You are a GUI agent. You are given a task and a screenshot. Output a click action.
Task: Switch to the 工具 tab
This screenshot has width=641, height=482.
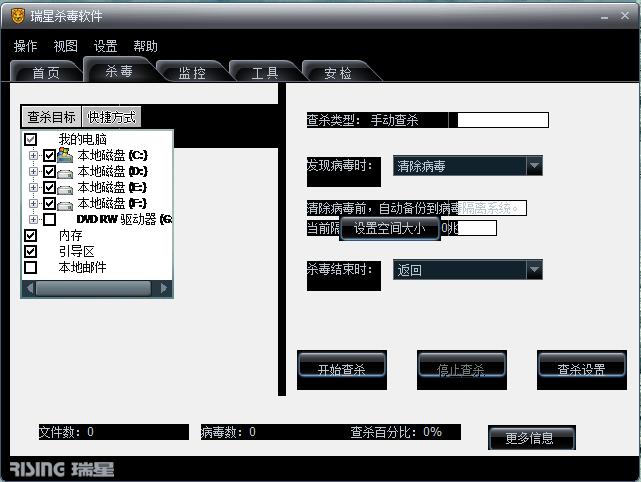pos(265,73)
